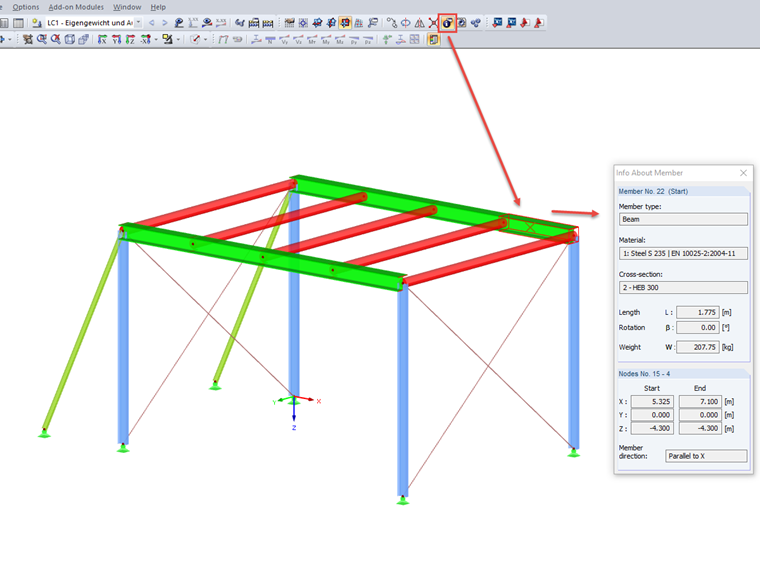Click the support reactions green arrow icon
The height and width of the screenshot is (570, 760).
pos(386,40)
